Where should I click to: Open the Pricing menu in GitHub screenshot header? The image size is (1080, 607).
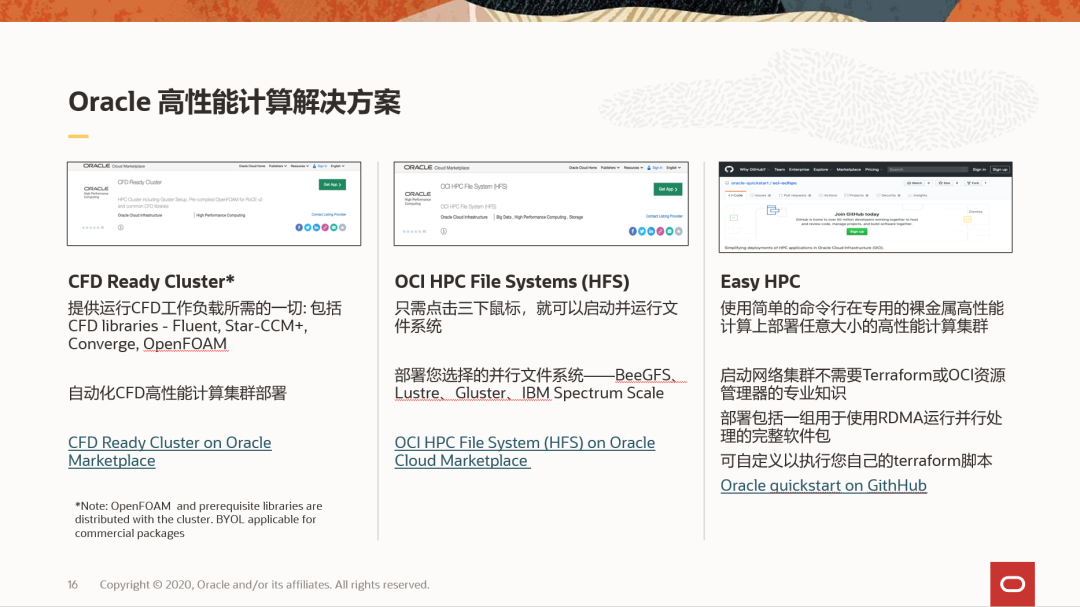point(874,169)
